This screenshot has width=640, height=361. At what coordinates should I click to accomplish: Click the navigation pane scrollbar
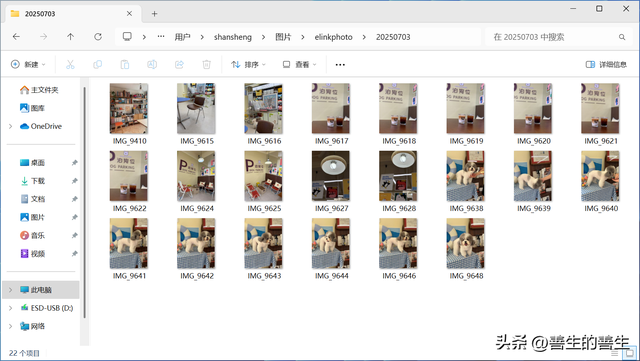(x=84, y=202)
